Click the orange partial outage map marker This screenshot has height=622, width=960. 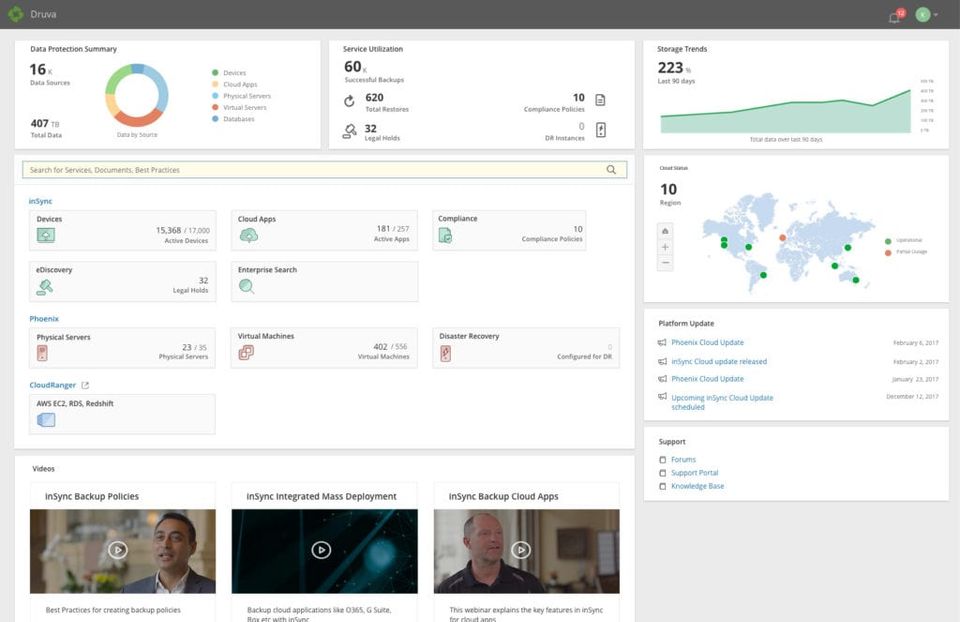[x=782, y=238]
